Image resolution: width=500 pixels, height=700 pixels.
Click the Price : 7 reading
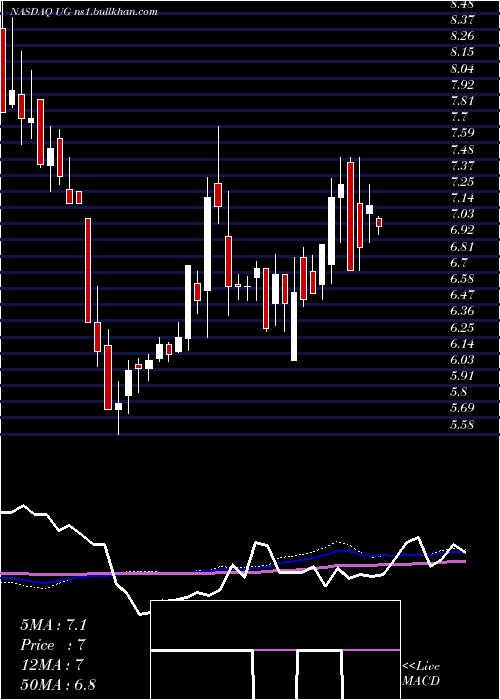click(x=53, y=645)
